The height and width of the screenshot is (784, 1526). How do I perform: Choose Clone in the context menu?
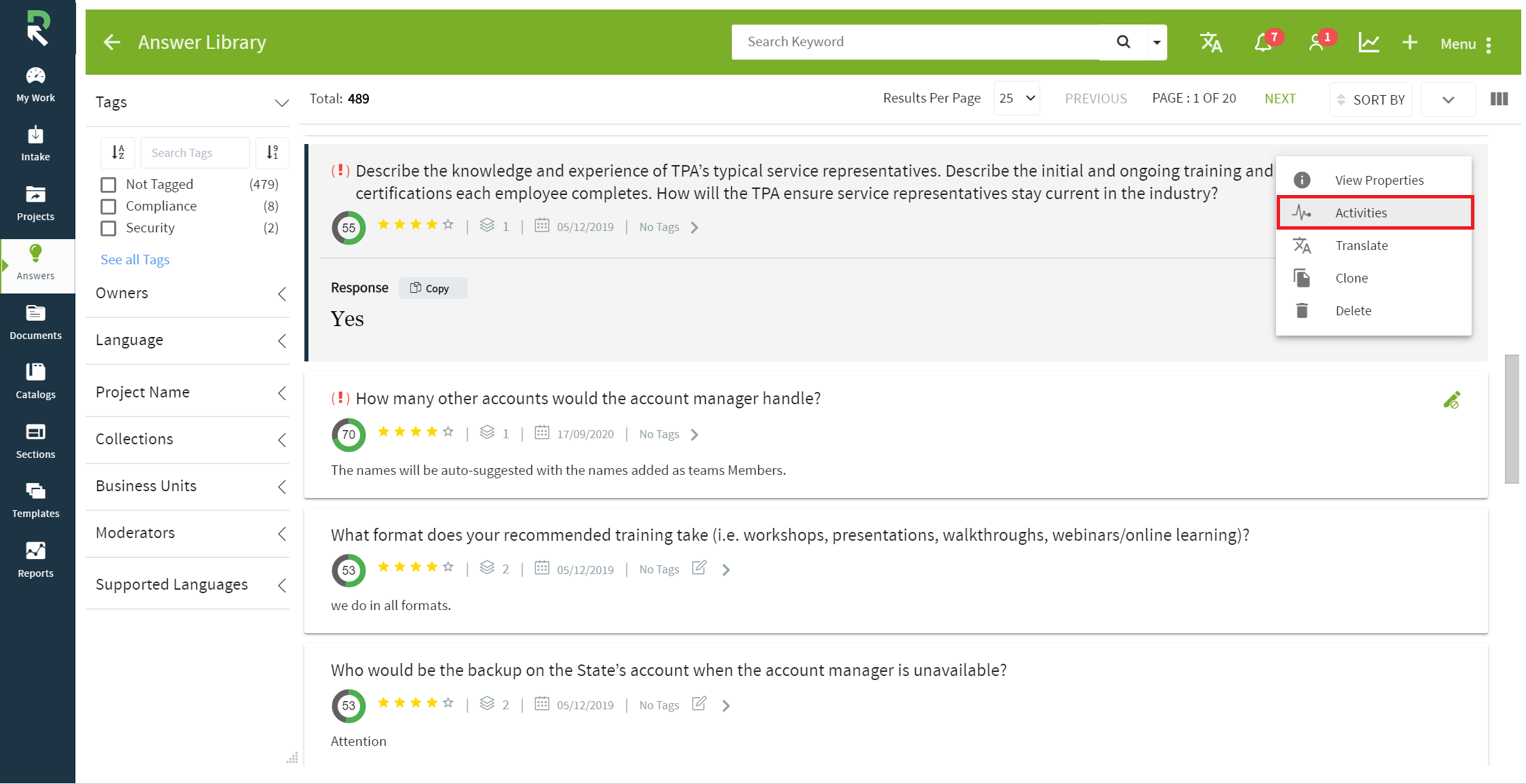tap(1373, 278)
